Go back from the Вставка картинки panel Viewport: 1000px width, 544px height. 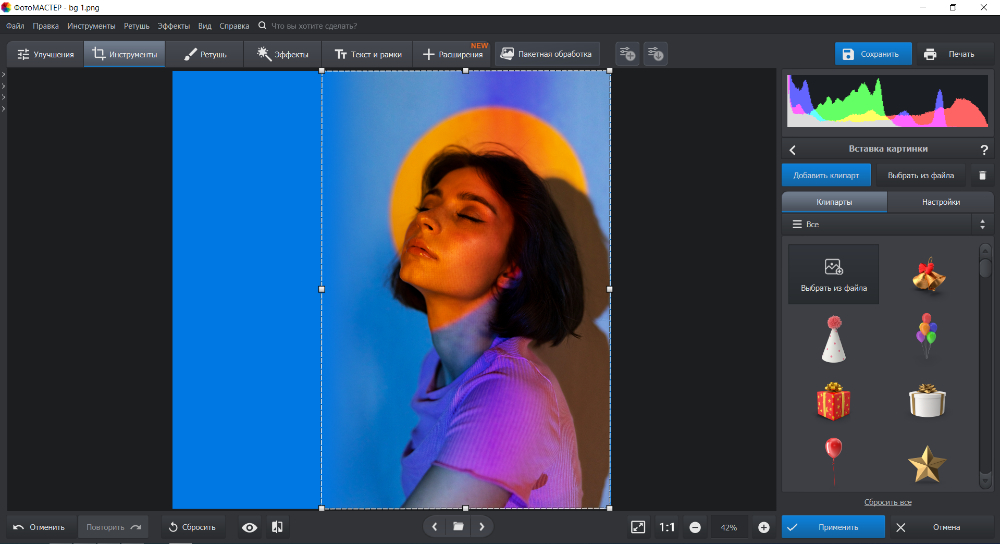pyautogui.click(x=793, y=149)
